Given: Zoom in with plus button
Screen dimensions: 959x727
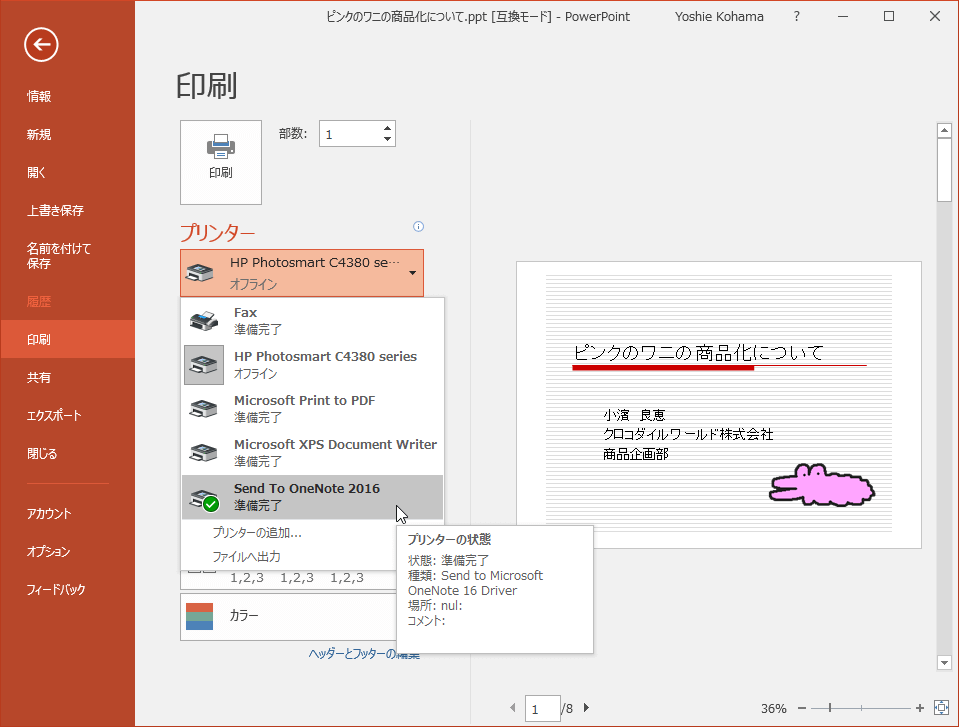Looking at the screenshot, I should (920, 708).
